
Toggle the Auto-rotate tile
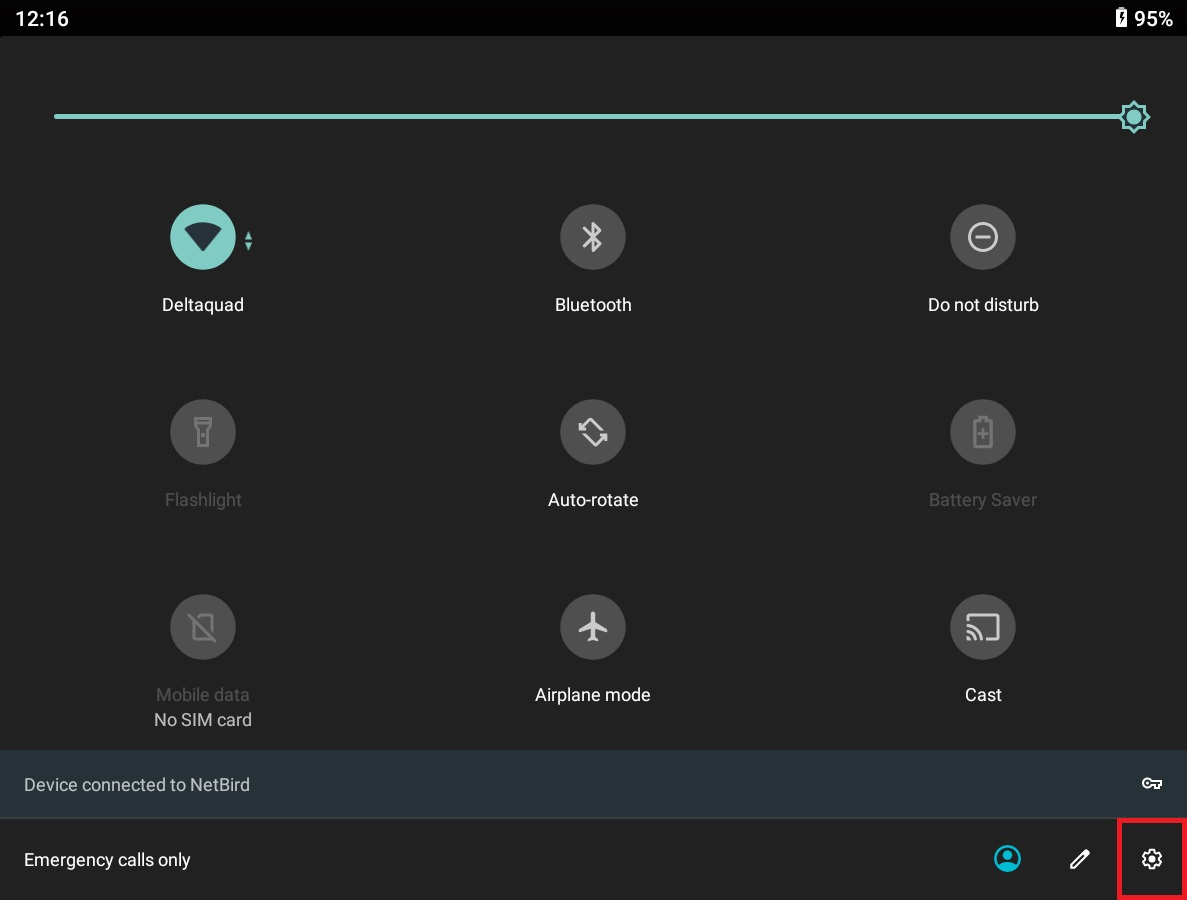click(x=592, y=432)
